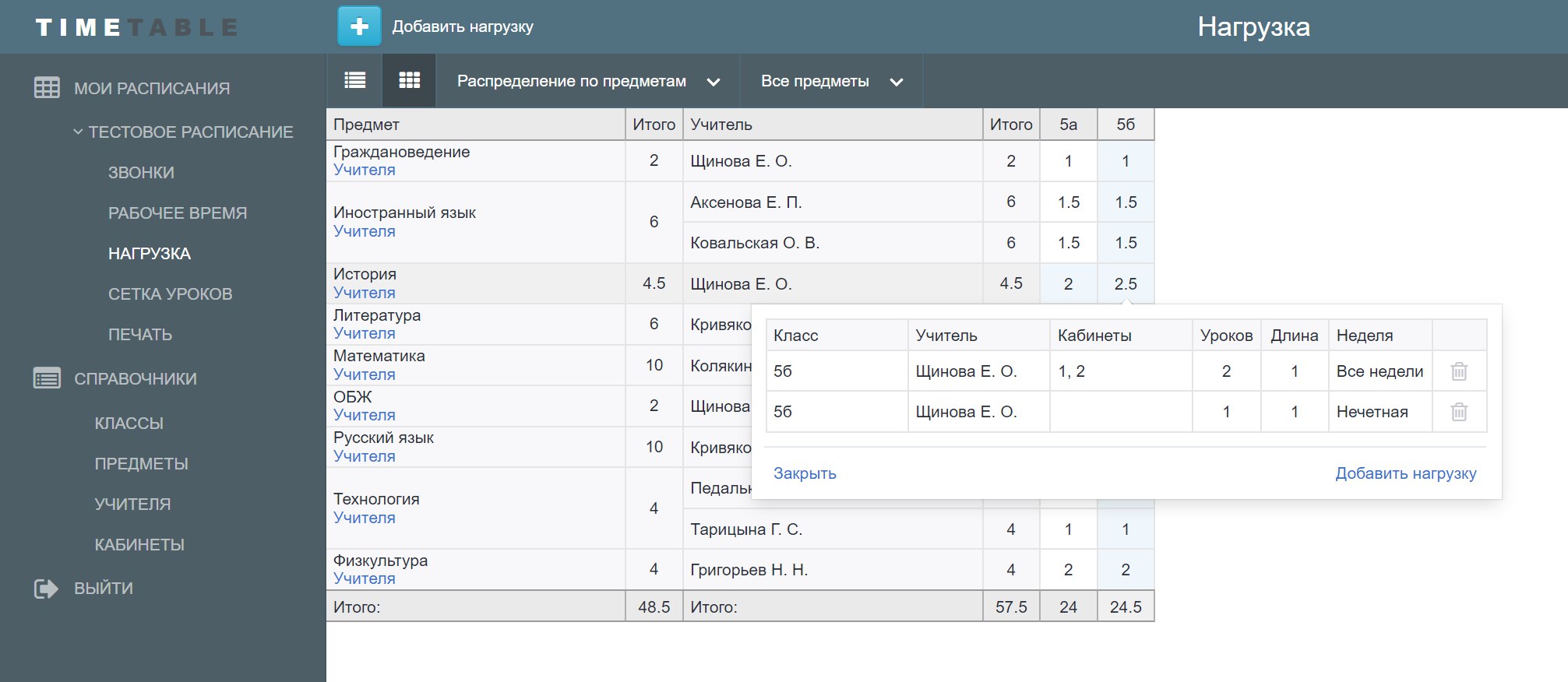The image size is (1568, 682).
Task: Open ЗВОНКИ page
Action: pos(141,172)
